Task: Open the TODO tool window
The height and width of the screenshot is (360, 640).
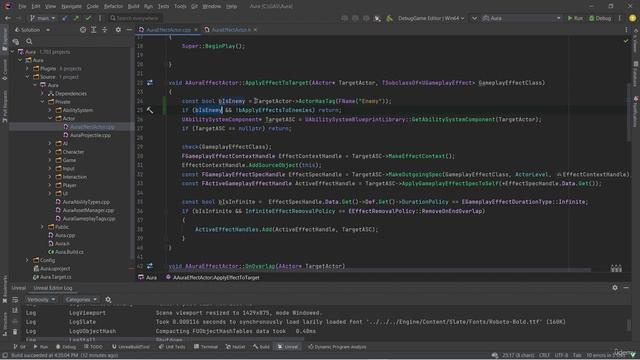Action: (x=93, y=347)
